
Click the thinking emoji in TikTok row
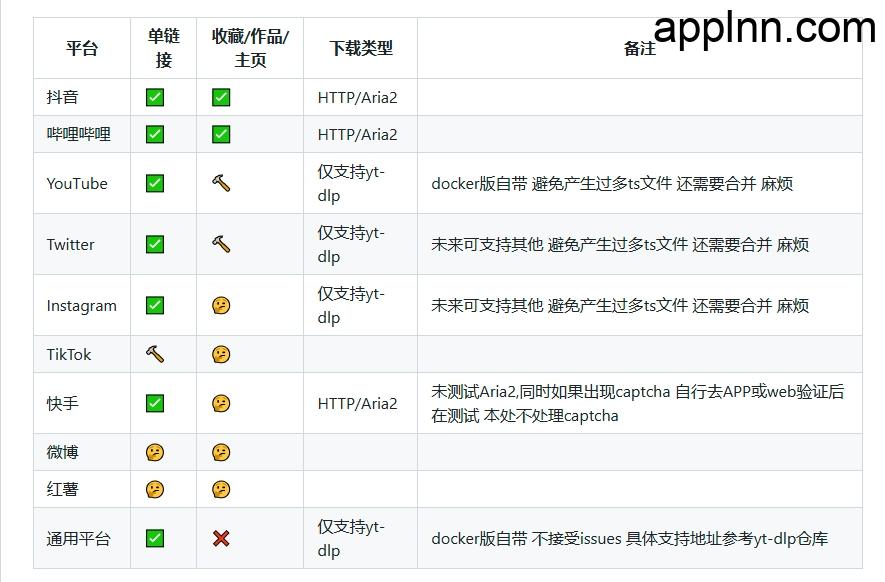click(x=221, y=355)
